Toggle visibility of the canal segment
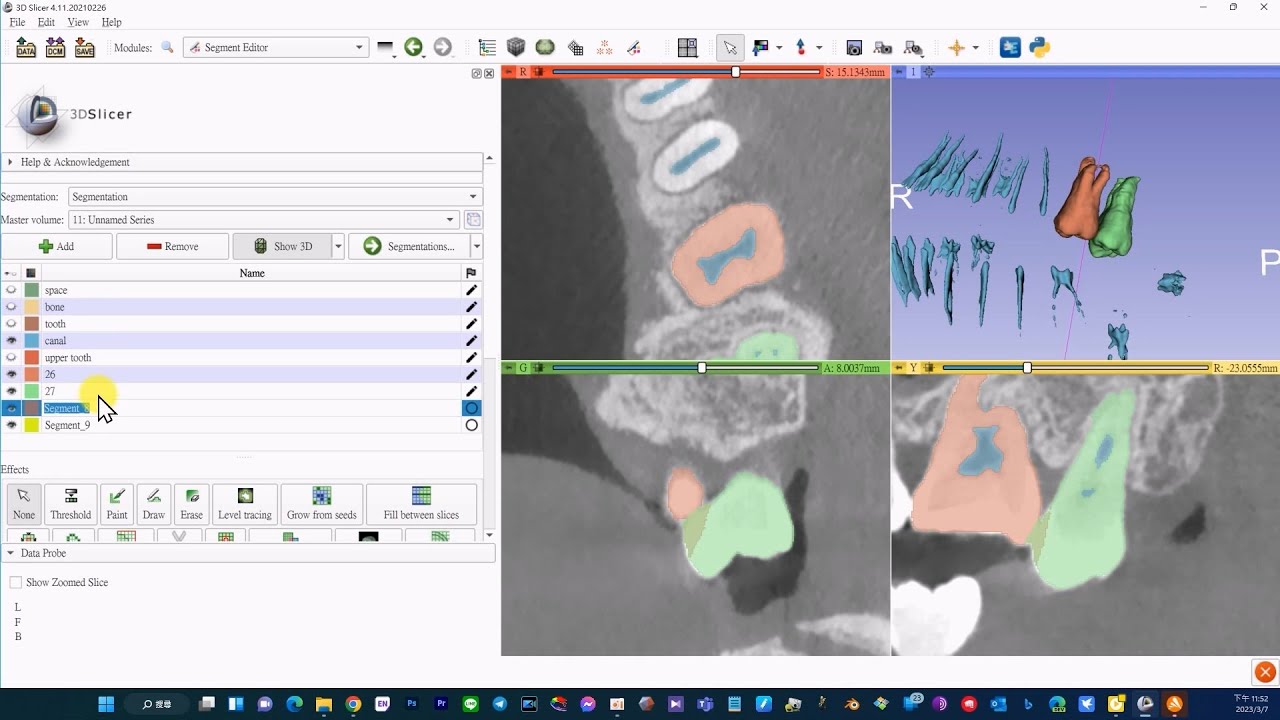 point(12,341)
